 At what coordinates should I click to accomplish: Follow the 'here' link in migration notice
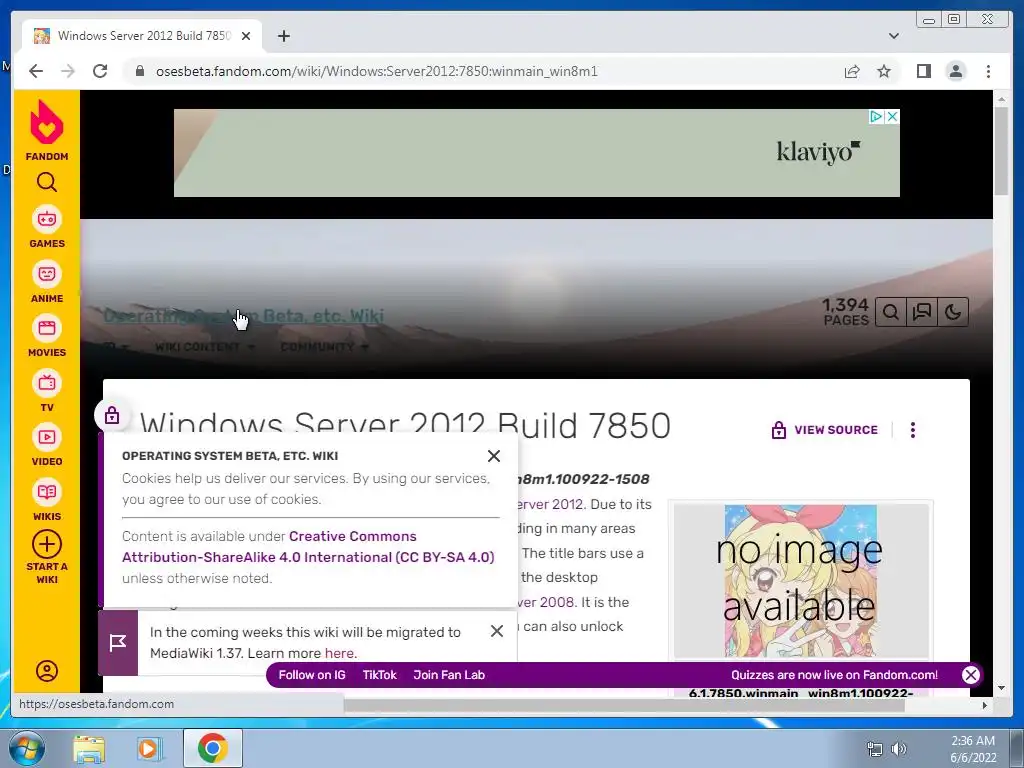click(340, 653)
